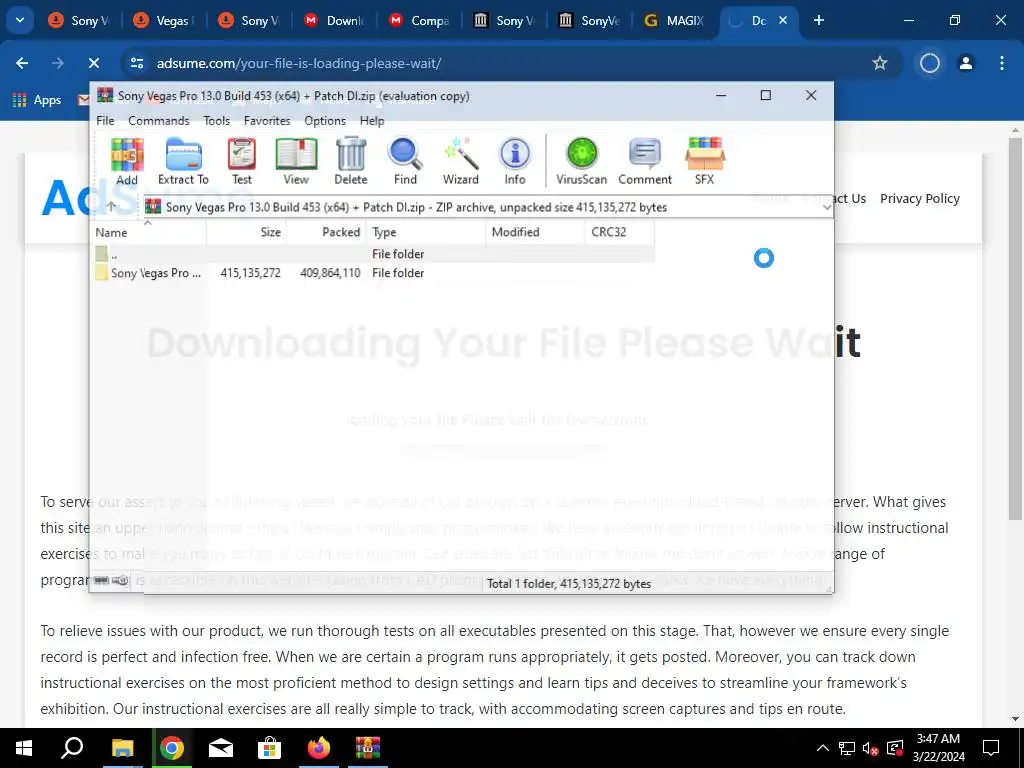Switch to the 'Downlo' browser tab
1024x768 pixels.
[334, 21]
